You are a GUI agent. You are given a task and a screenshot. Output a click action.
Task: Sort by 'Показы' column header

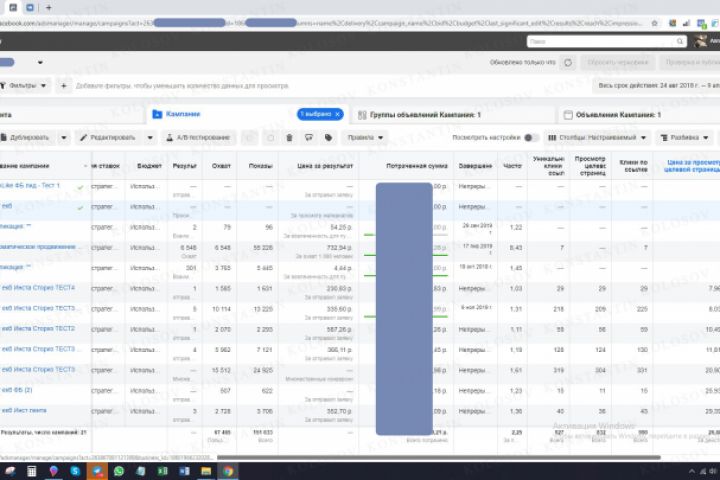point(261,166)
